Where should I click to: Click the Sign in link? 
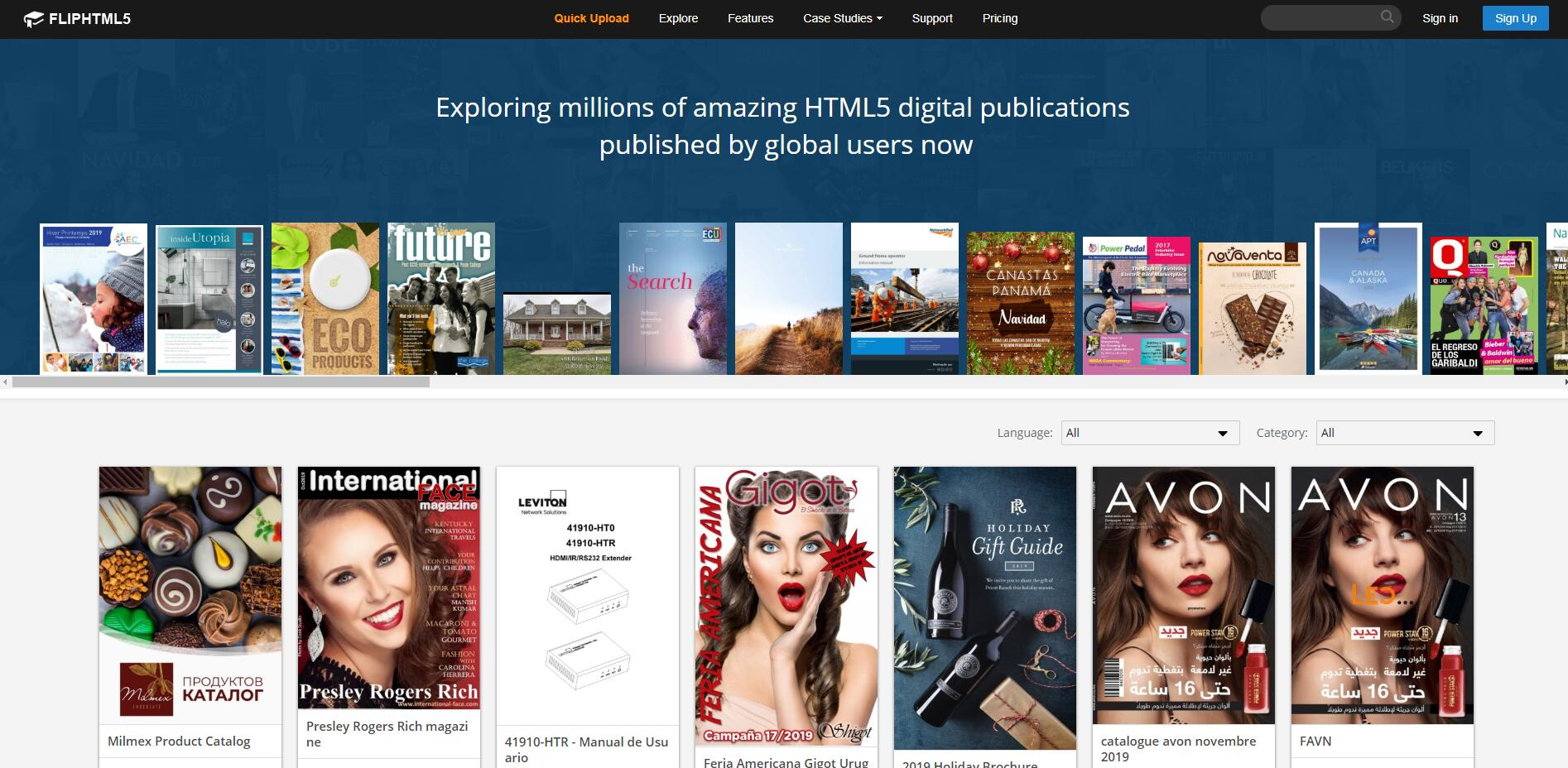tap(1440, 18)
